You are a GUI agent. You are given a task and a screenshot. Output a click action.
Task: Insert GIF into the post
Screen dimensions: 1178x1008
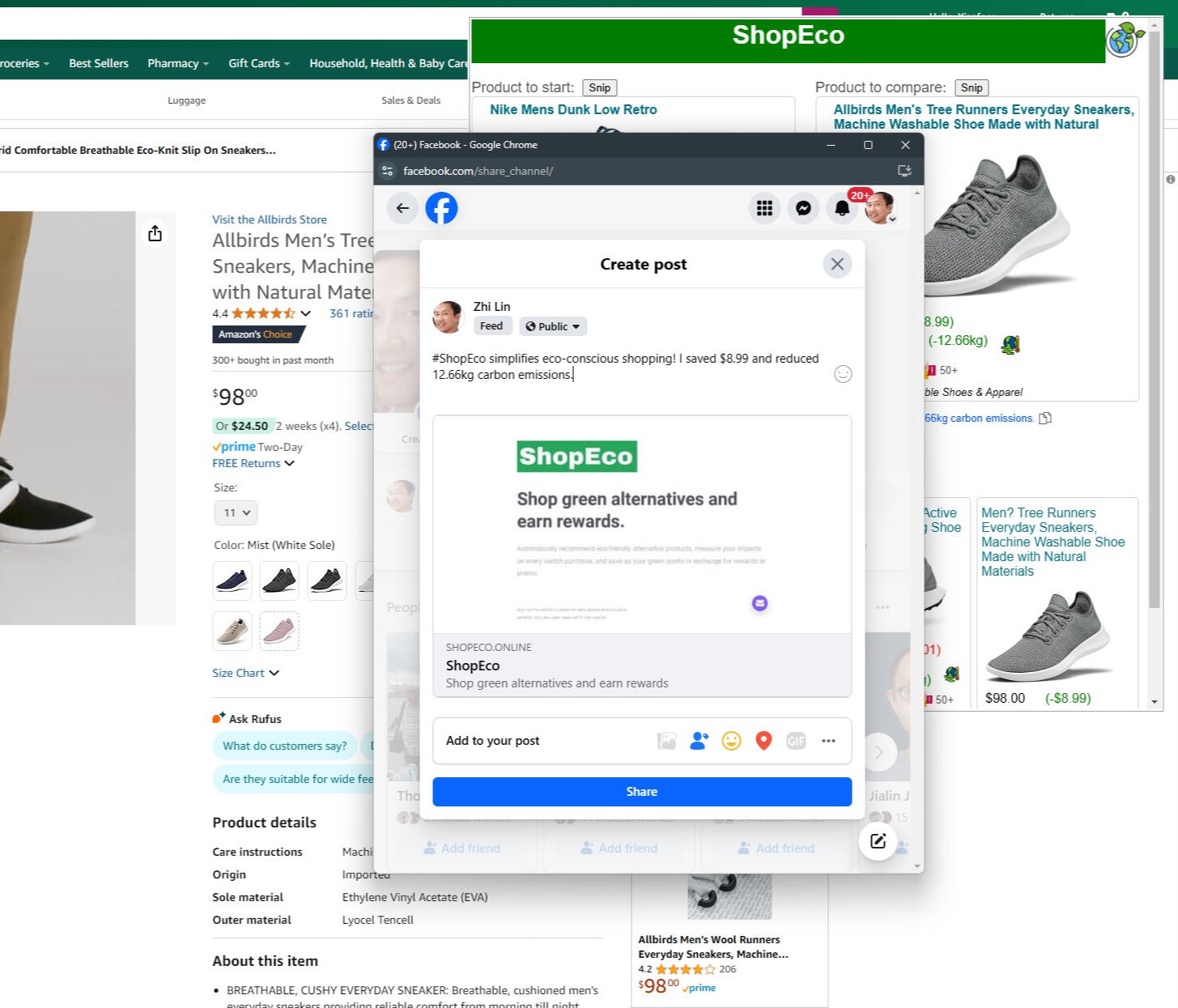point(796,741)
